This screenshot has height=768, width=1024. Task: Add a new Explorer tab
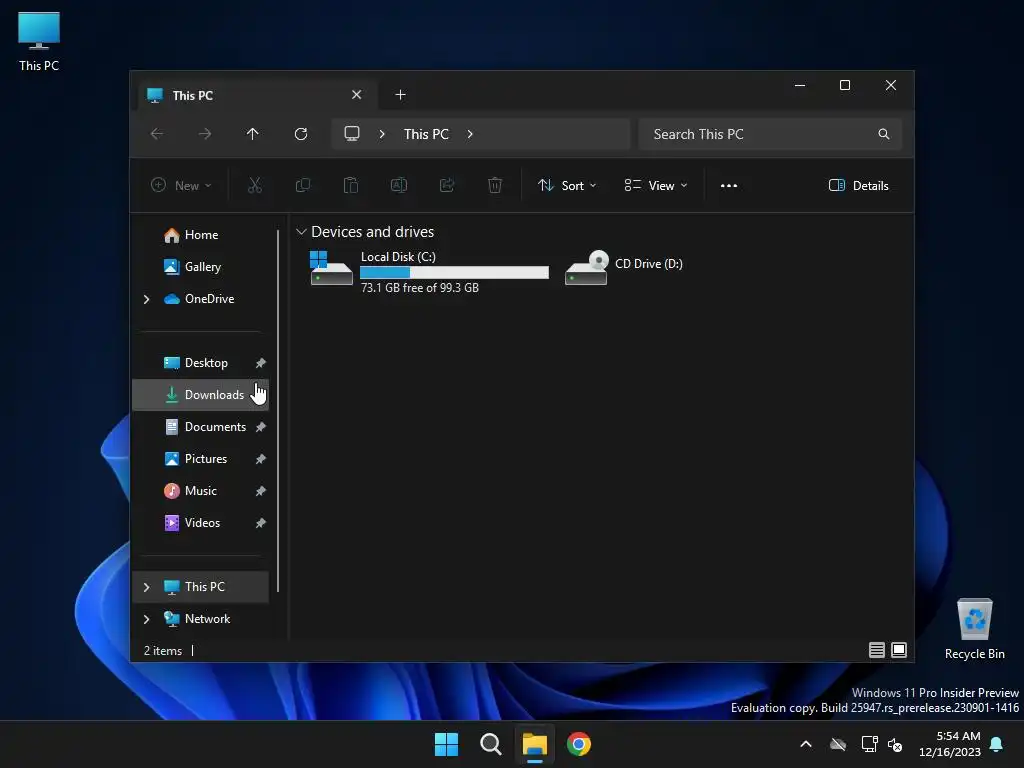click(400, 95)
